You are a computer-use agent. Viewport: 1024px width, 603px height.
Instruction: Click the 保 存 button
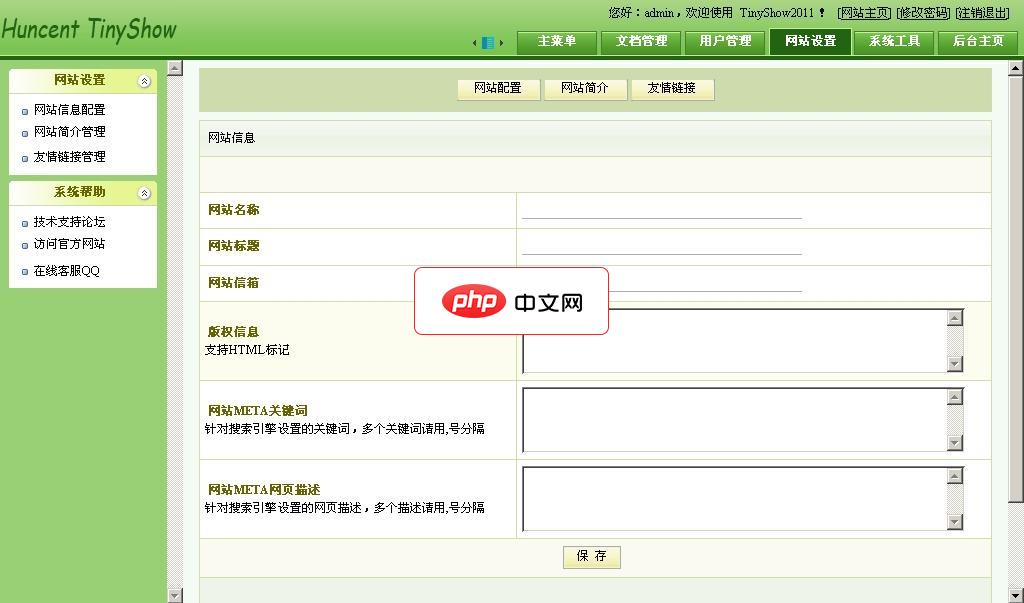point(592,557)
